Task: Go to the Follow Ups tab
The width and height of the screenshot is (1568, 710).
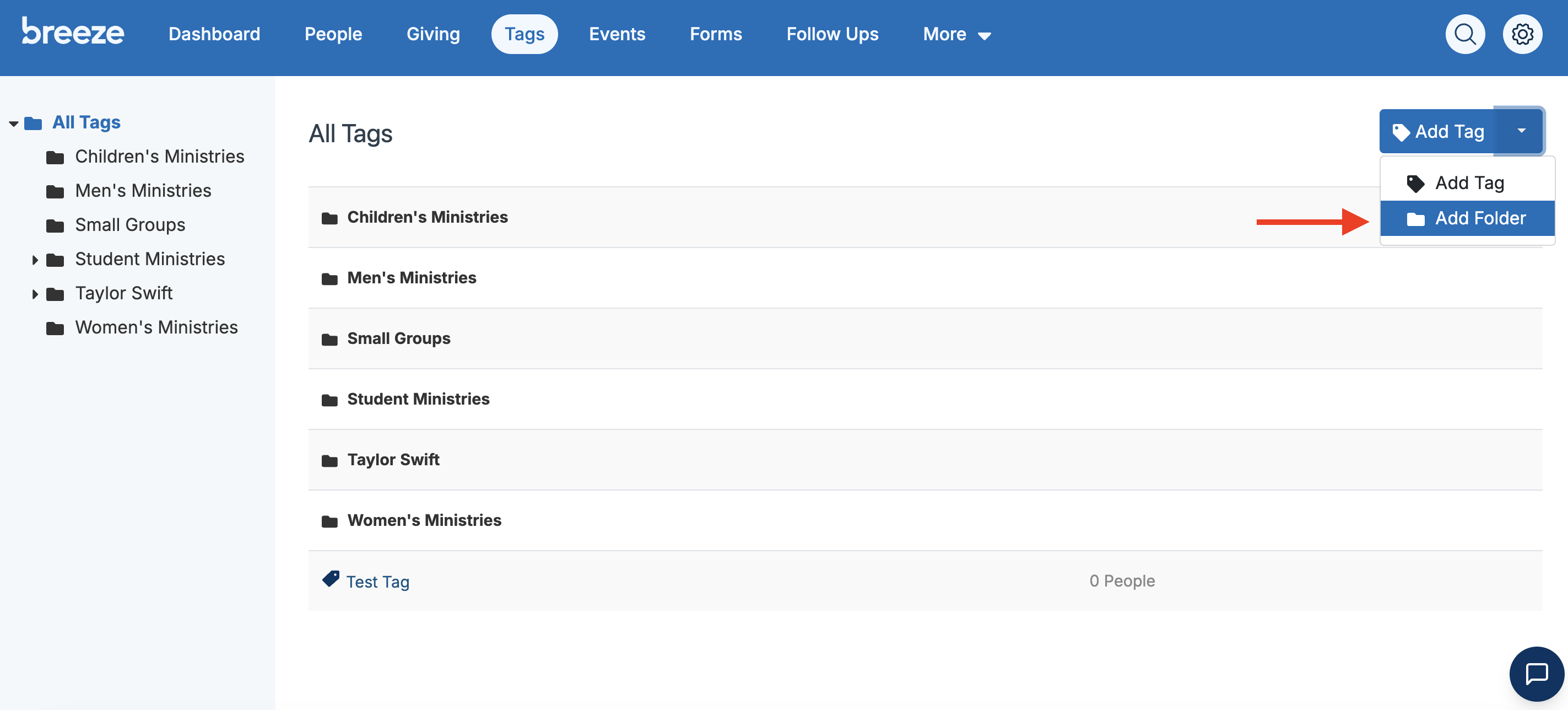Action: (832, 34)
